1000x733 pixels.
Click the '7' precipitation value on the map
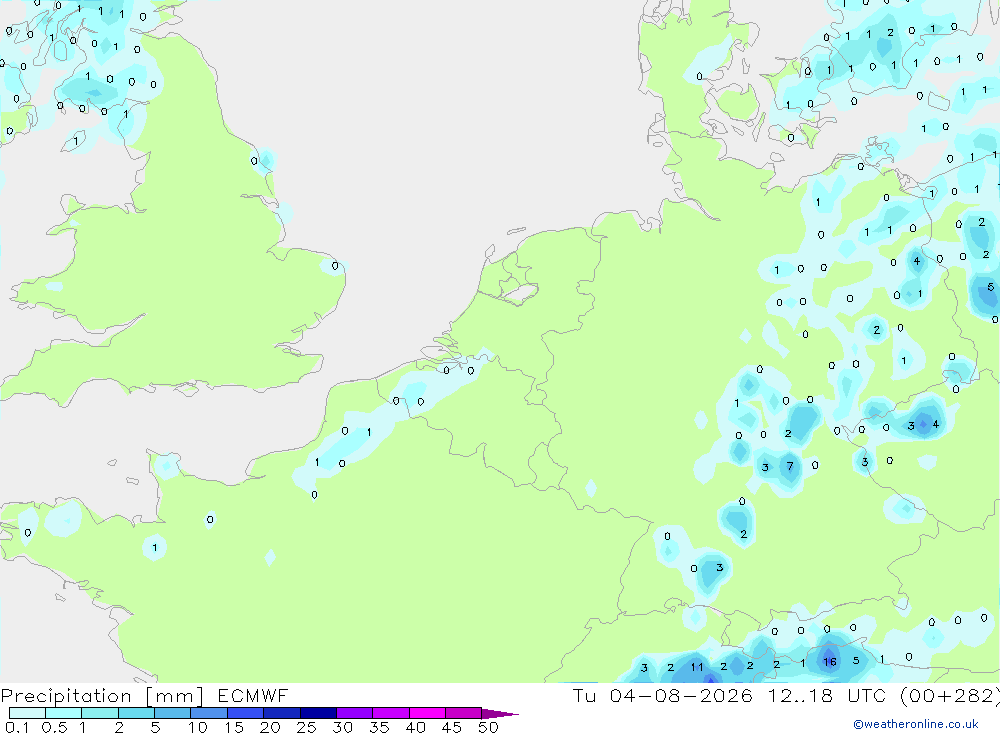(790, 466)
